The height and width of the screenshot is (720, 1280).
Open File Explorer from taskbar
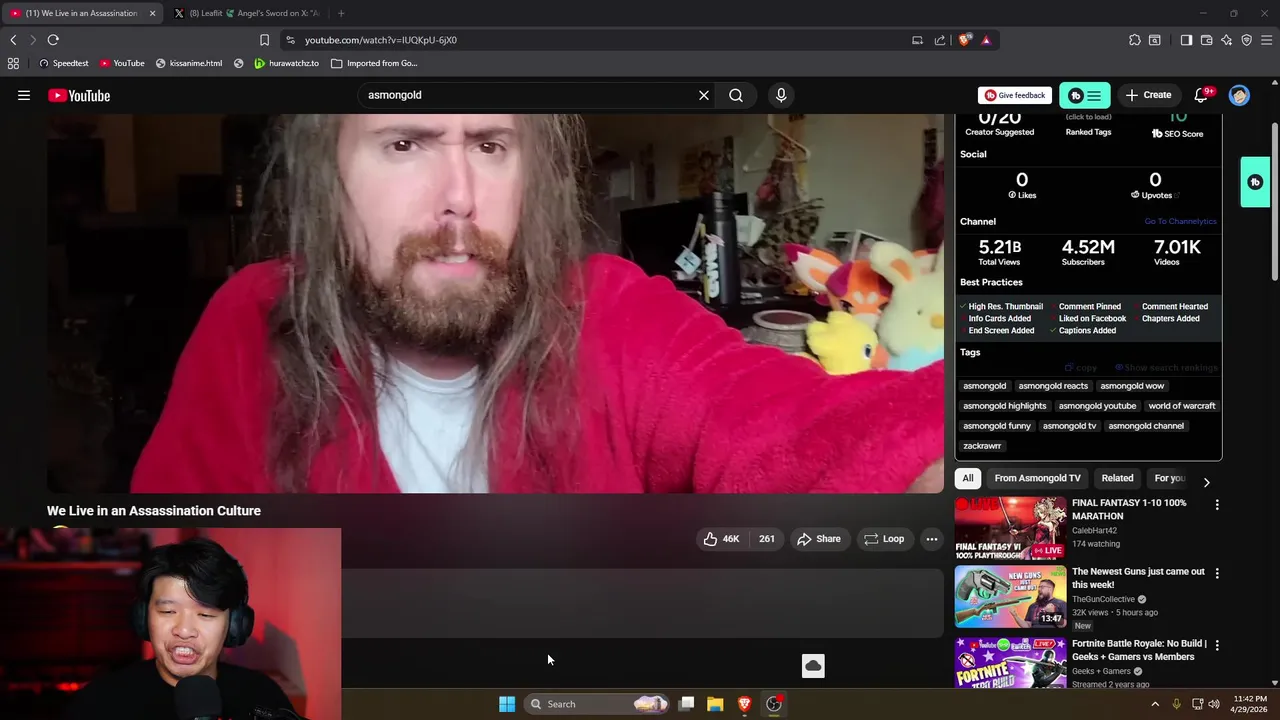click(715, 704)
